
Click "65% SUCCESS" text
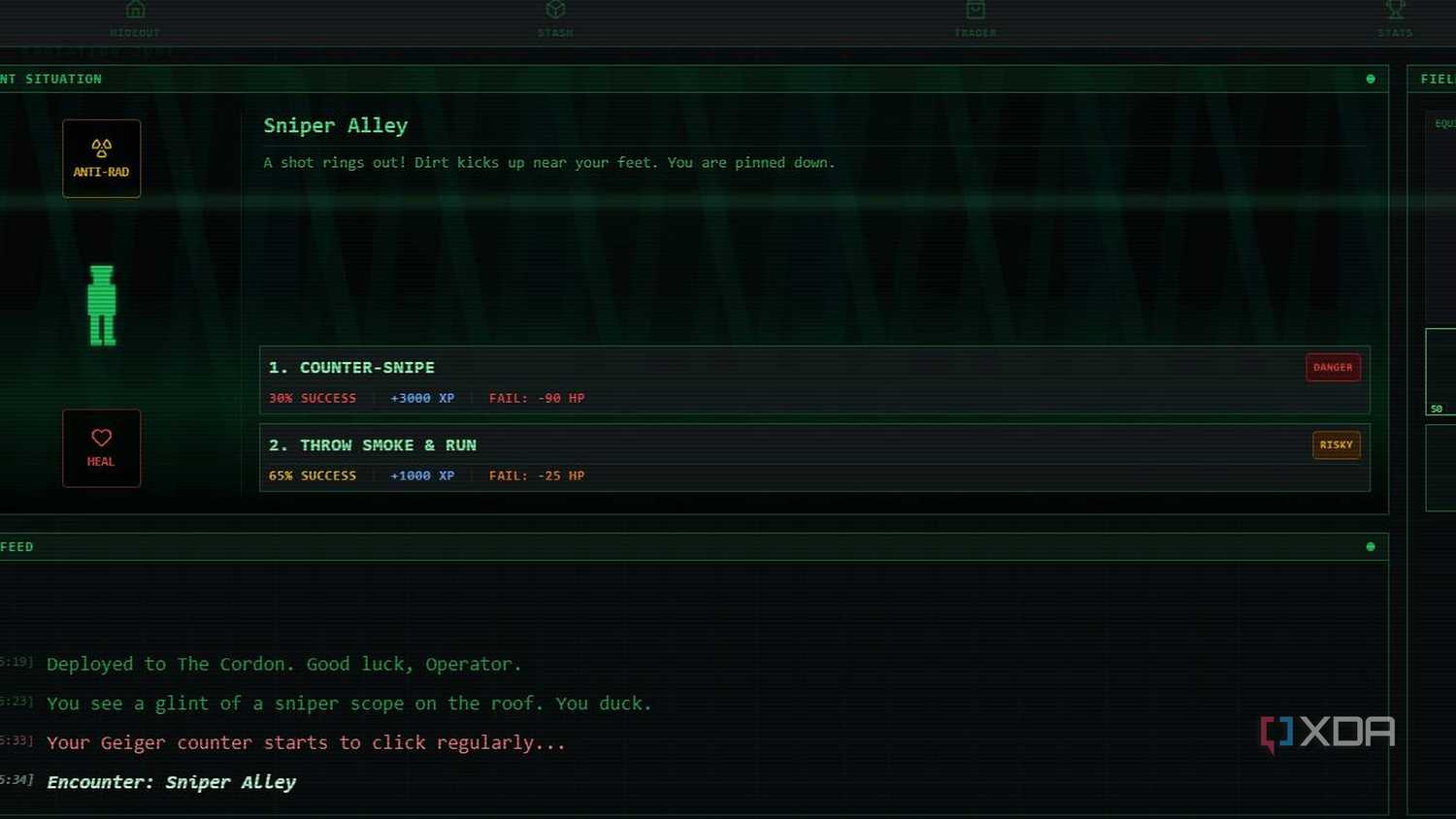point(313,475)
